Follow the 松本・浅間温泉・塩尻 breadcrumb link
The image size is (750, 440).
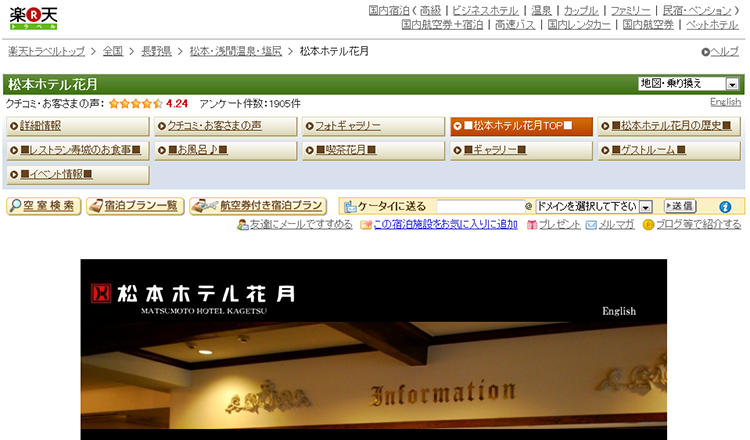pyautogui.click(x=235, y=51)
